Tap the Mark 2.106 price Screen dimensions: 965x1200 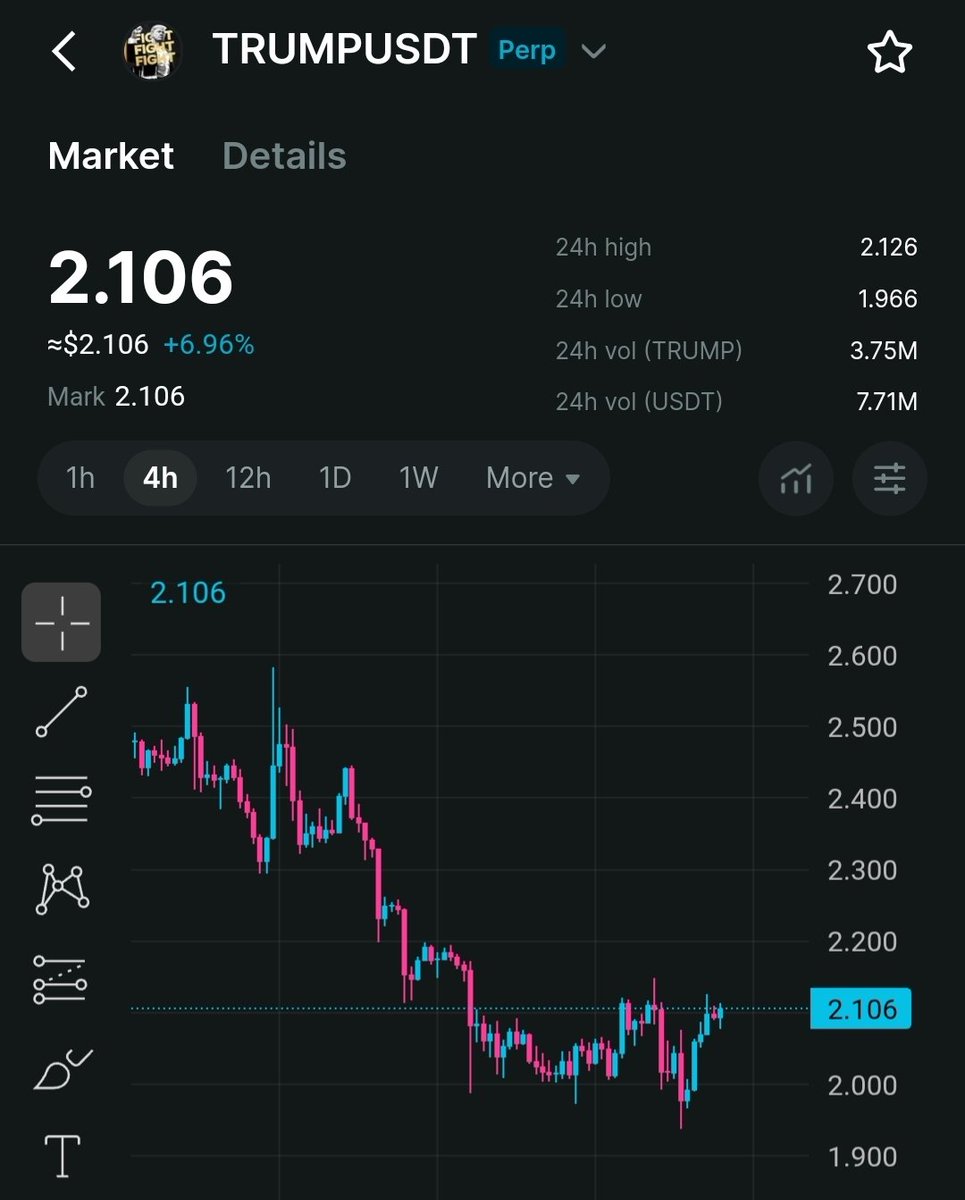click(x=116, y=396)
